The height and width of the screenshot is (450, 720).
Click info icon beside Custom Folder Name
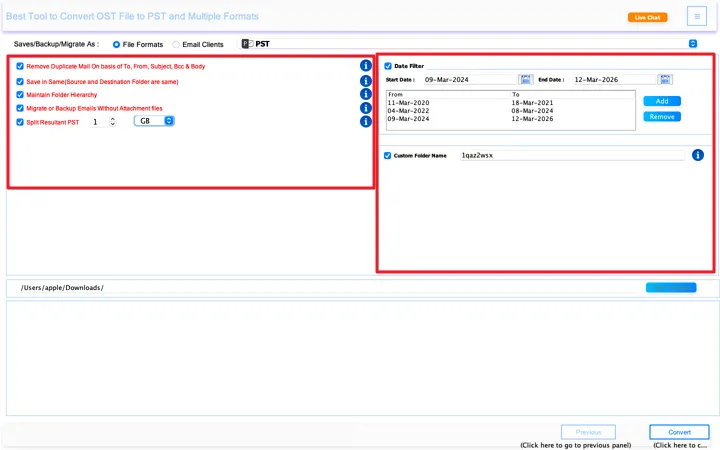(x=698, y=155)
